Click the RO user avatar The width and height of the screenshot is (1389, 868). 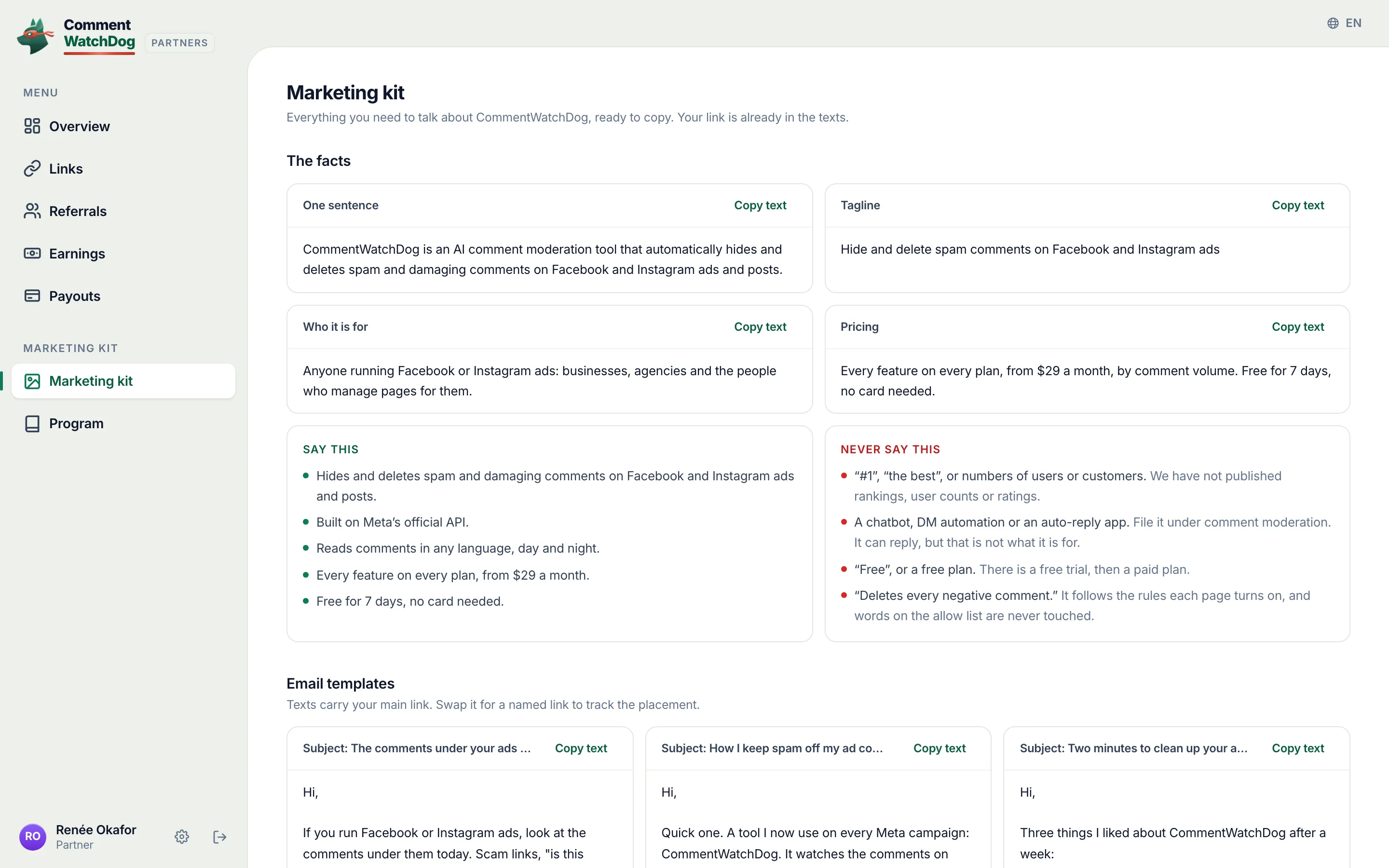coord(33,837)
